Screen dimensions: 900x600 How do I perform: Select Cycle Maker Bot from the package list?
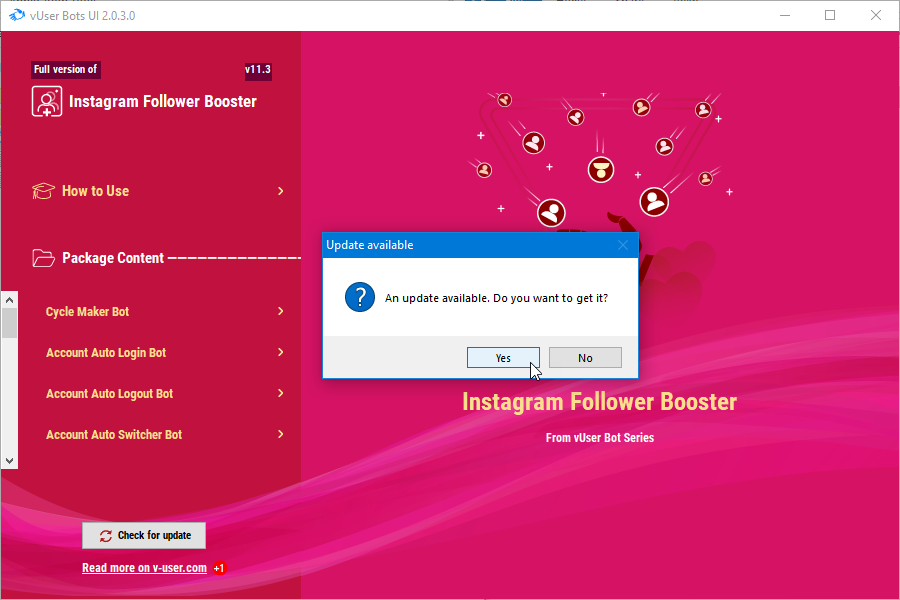[87, 311]
